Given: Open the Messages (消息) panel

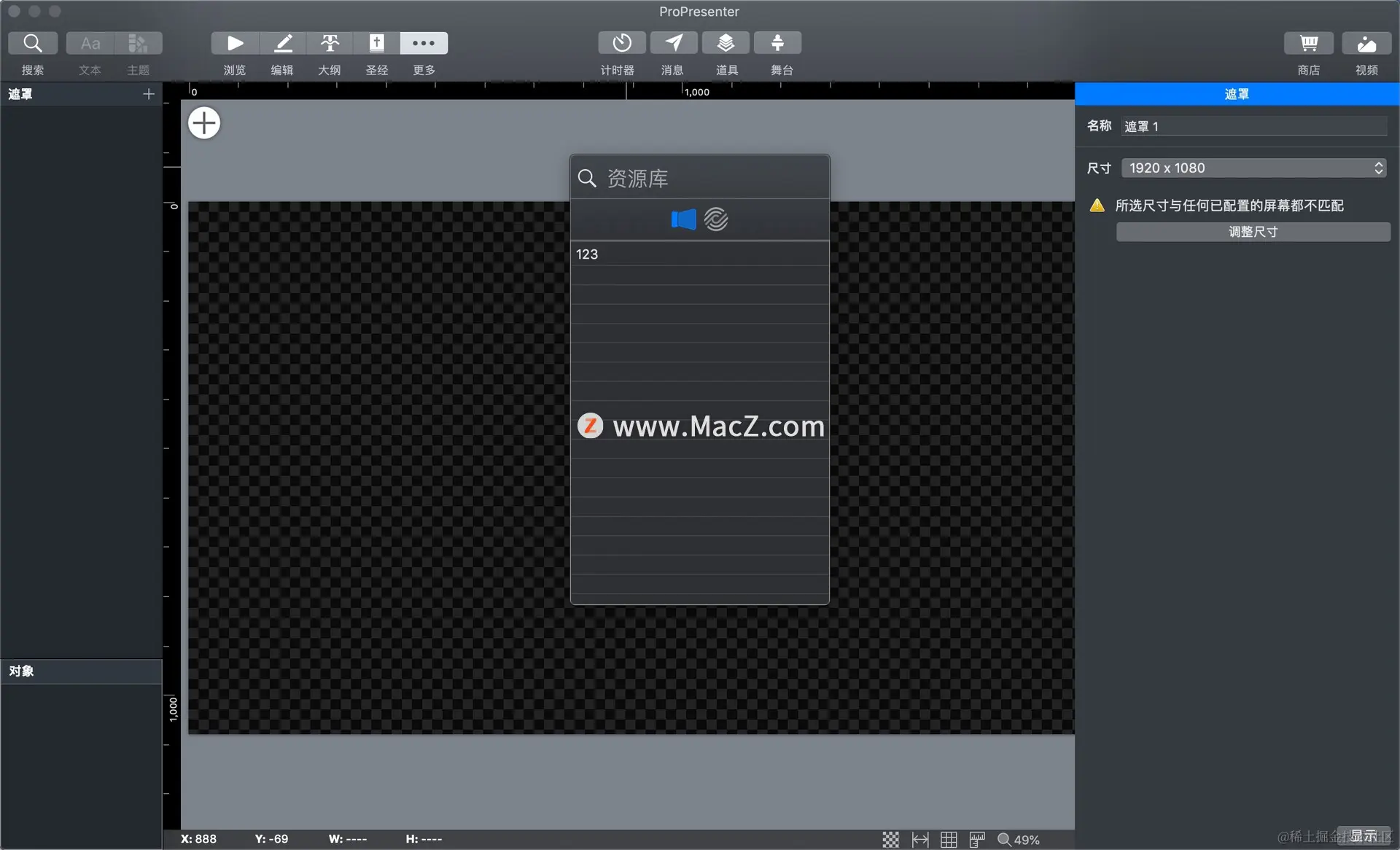Looking at the screenshot, I should pos(673,43).
